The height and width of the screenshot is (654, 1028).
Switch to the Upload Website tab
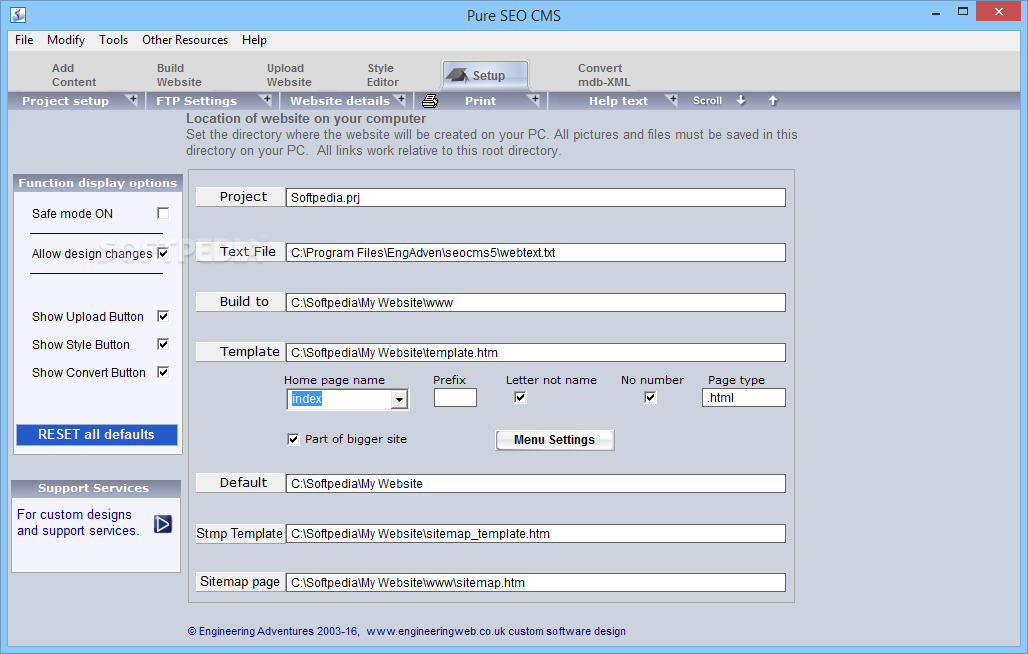point(289,75)
